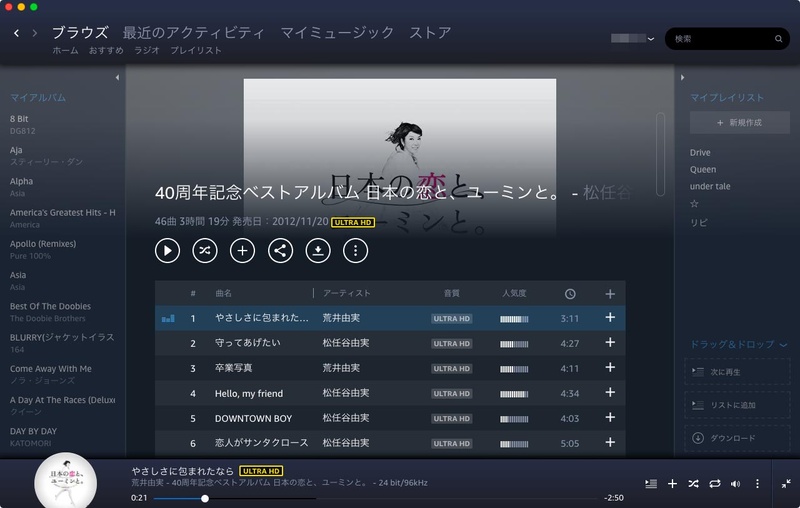
Task: Download the album using circled download icon
Action: (x=318, y=250)
